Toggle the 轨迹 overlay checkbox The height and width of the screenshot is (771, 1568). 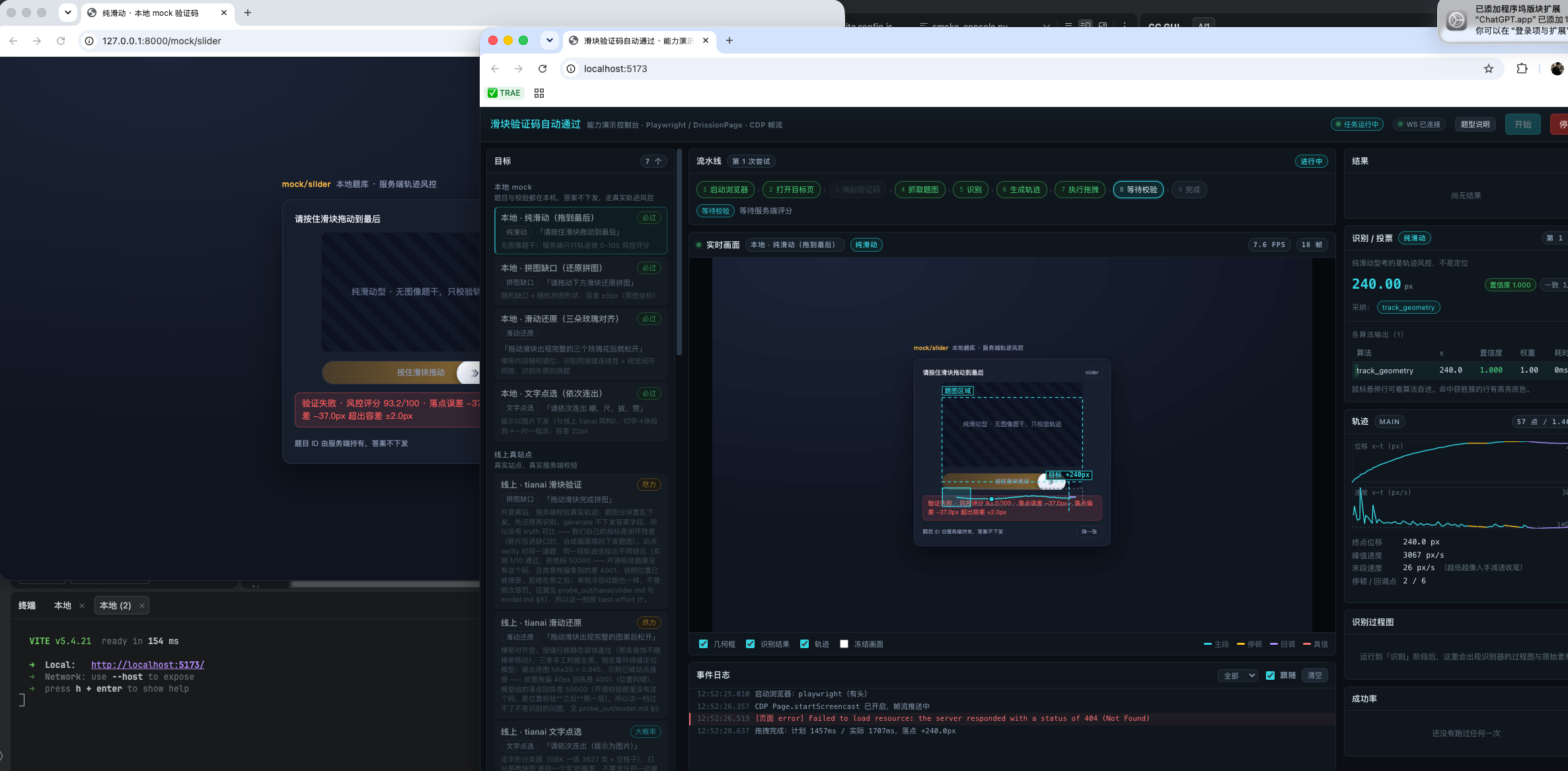tap(804, 644)
